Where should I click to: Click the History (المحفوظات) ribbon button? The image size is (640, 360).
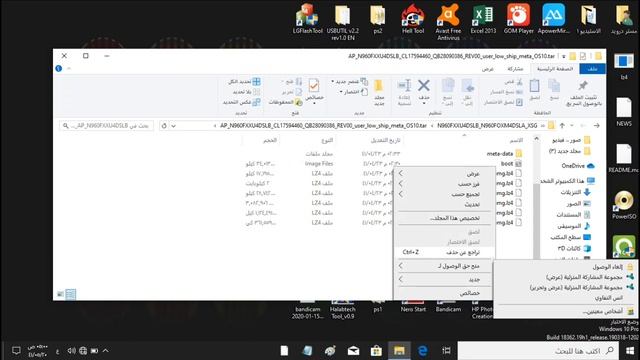(285, 102)
